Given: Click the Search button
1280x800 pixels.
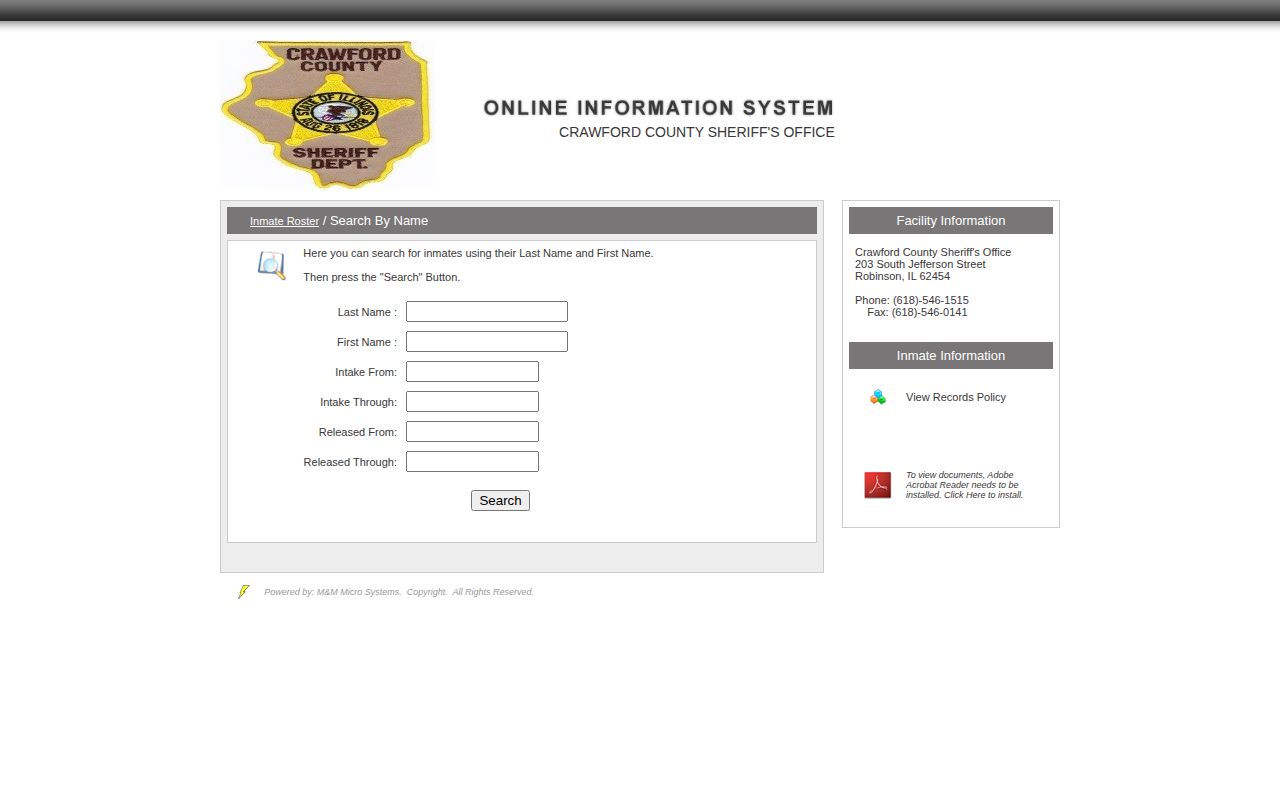Looking at the screenshot, I should coord(500,500).
